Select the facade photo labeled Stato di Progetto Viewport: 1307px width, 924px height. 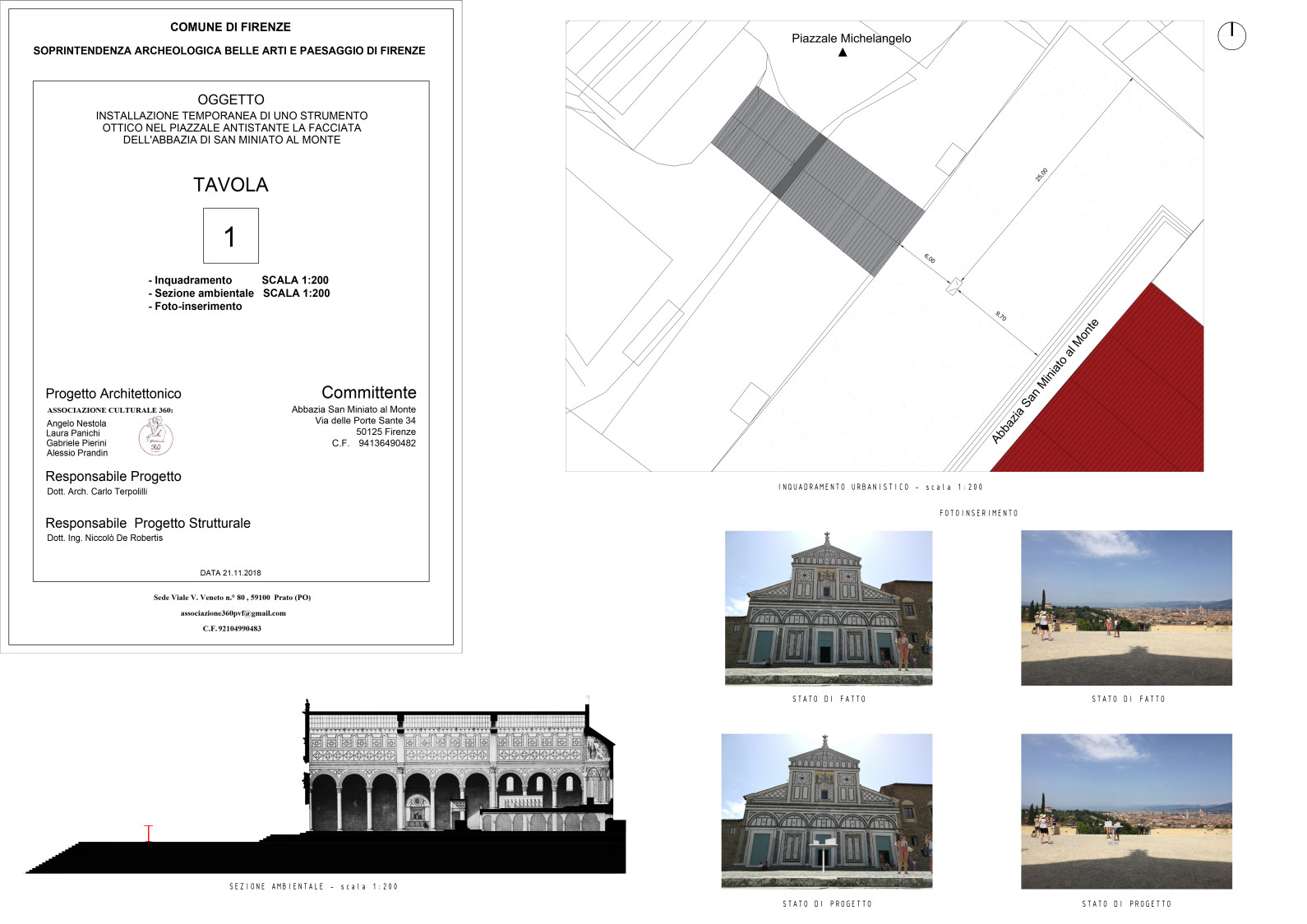[827, 811]
